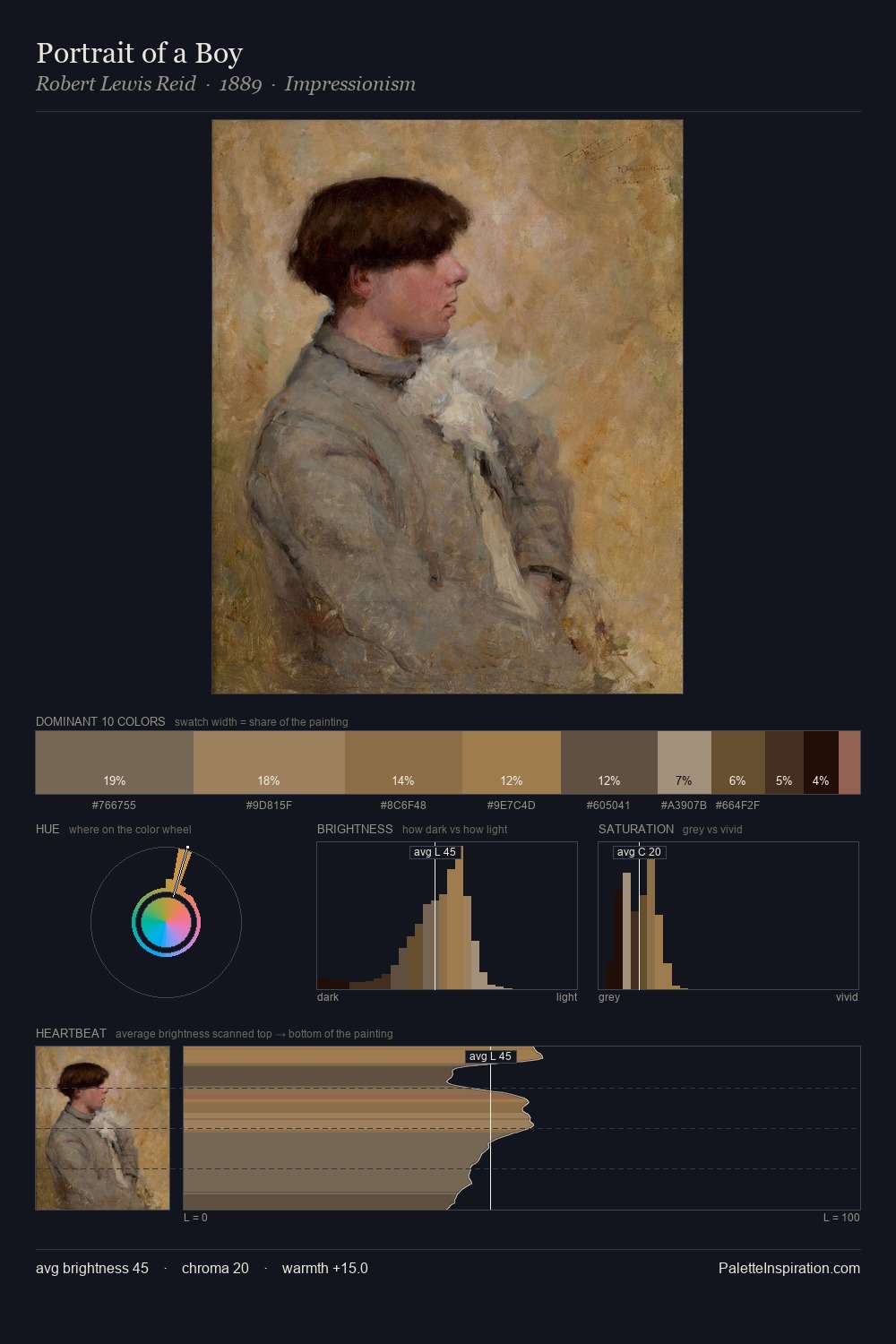Select the 5% dark brown swatch
This screenshot has width=896, height=1344.
pos(784,762)
